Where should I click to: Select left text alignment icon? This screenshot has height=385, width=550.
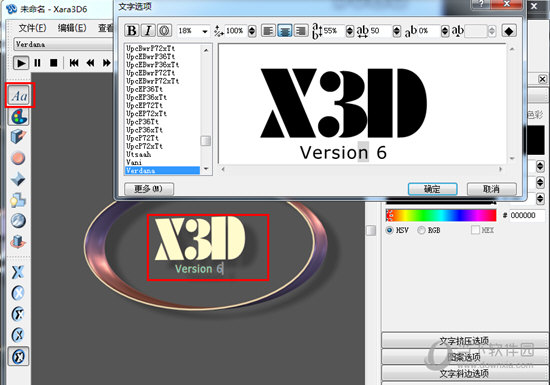pos(268,31)
